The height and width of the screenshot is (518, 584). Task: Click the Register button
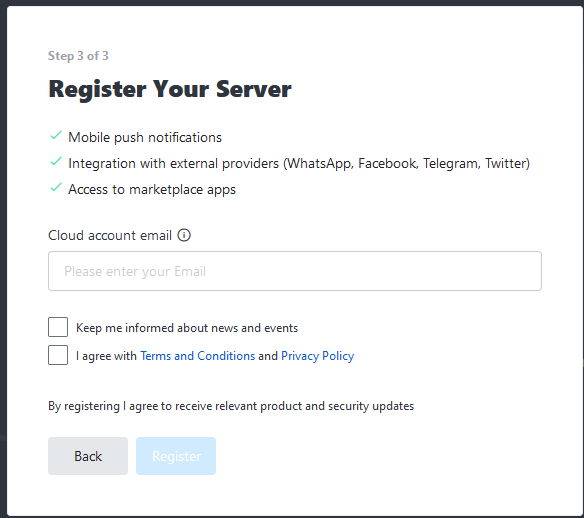(176, 456)
